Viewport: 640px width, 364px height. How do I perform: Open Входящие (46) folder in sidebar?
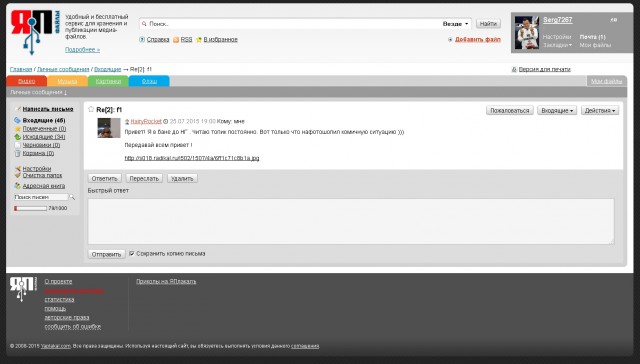(x=44, y=120)
